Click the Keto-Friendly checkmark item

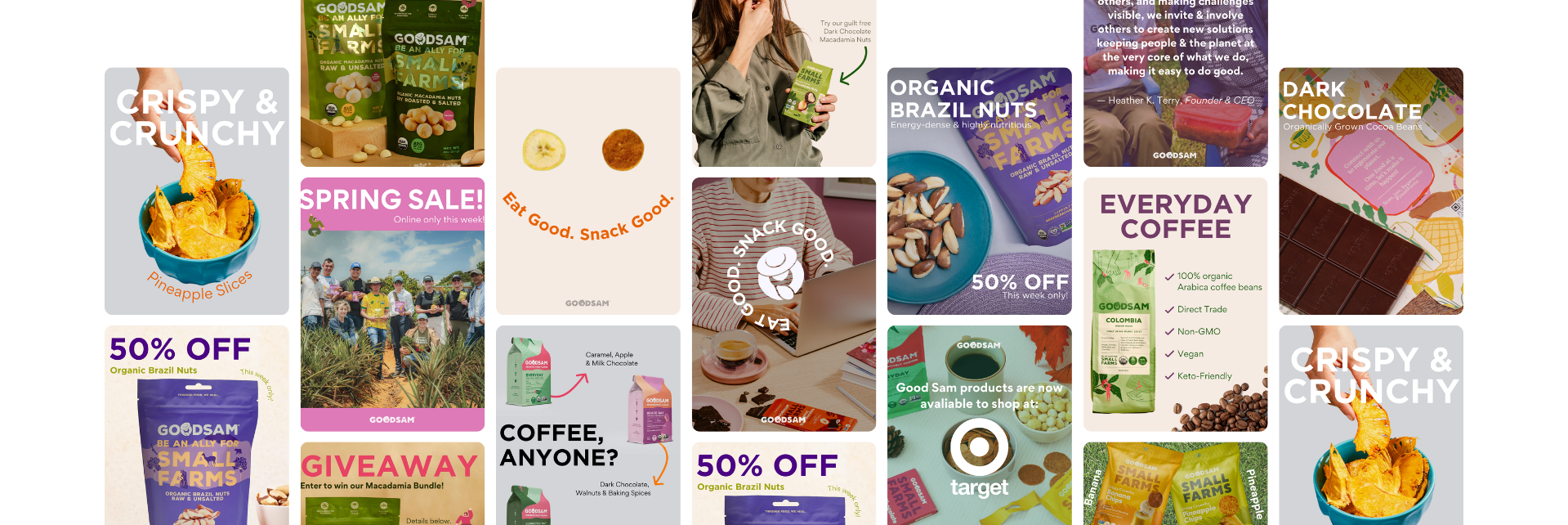point(1198,376)
